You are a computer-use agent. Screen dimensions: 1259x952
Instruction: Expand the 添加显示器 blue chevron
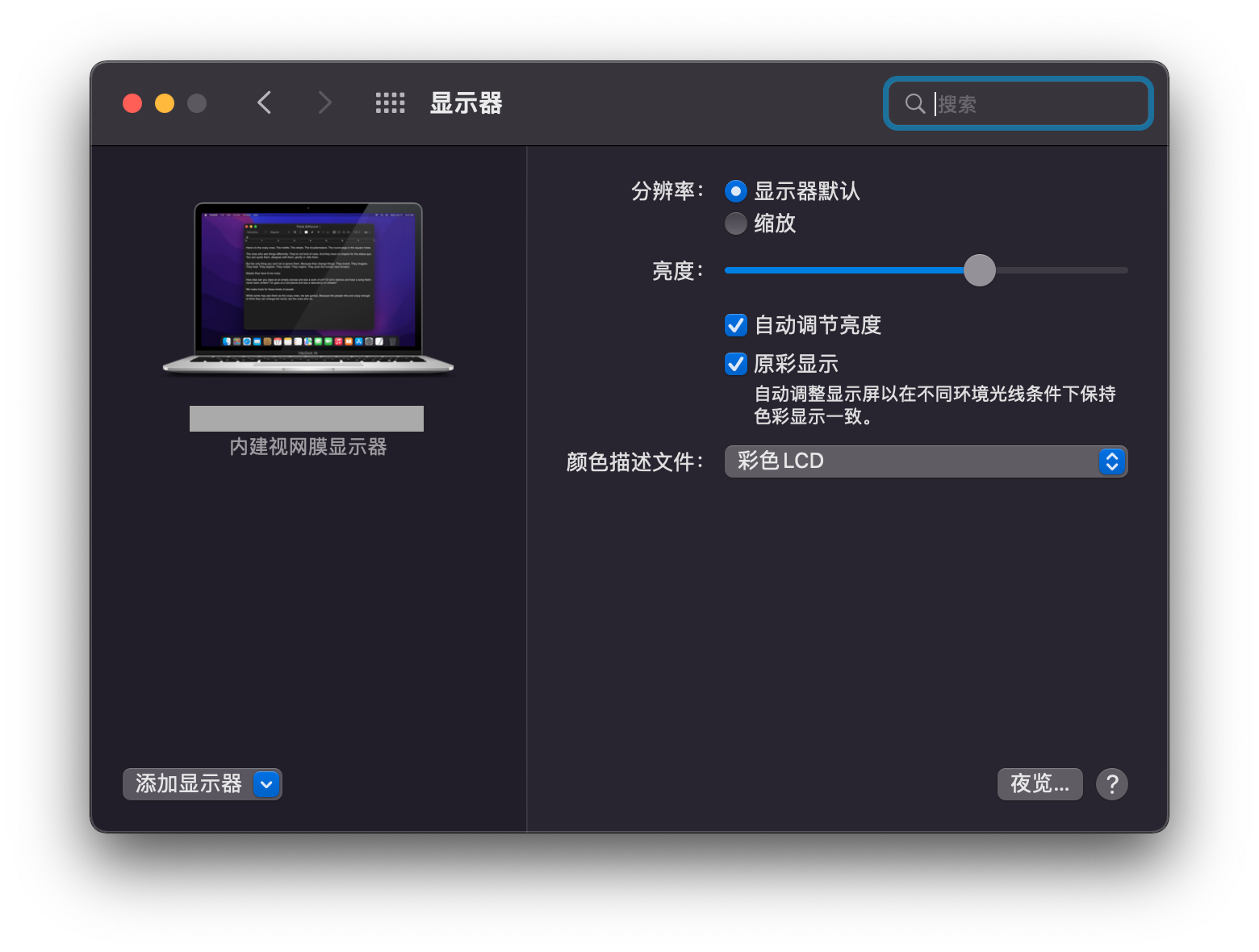[x=266, y=784]
